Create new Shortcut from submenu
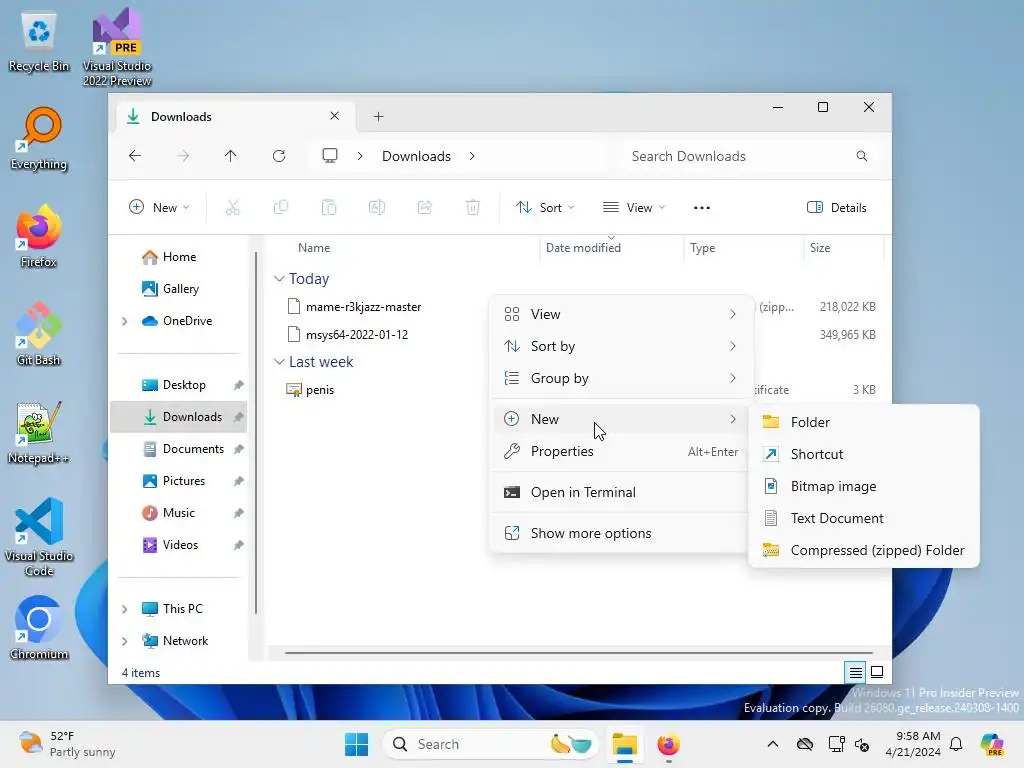This screenshot has height=768, width=1024. pos(863,454)
